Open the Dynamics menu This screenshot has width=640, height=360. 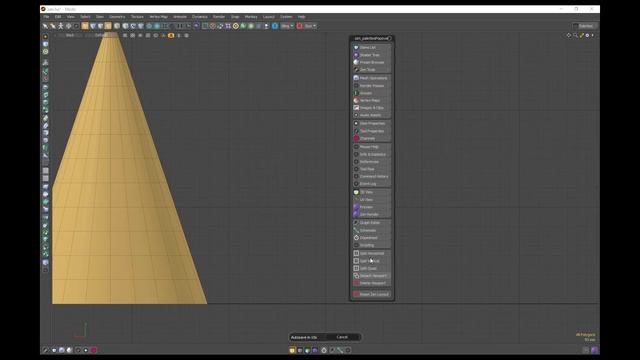200,17
